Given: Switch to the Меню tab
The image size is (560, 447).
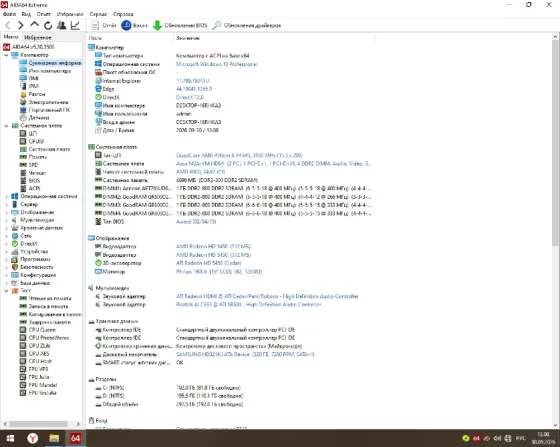Looking at the screenshot, I should pyautogui.click(x=11, y=37).
